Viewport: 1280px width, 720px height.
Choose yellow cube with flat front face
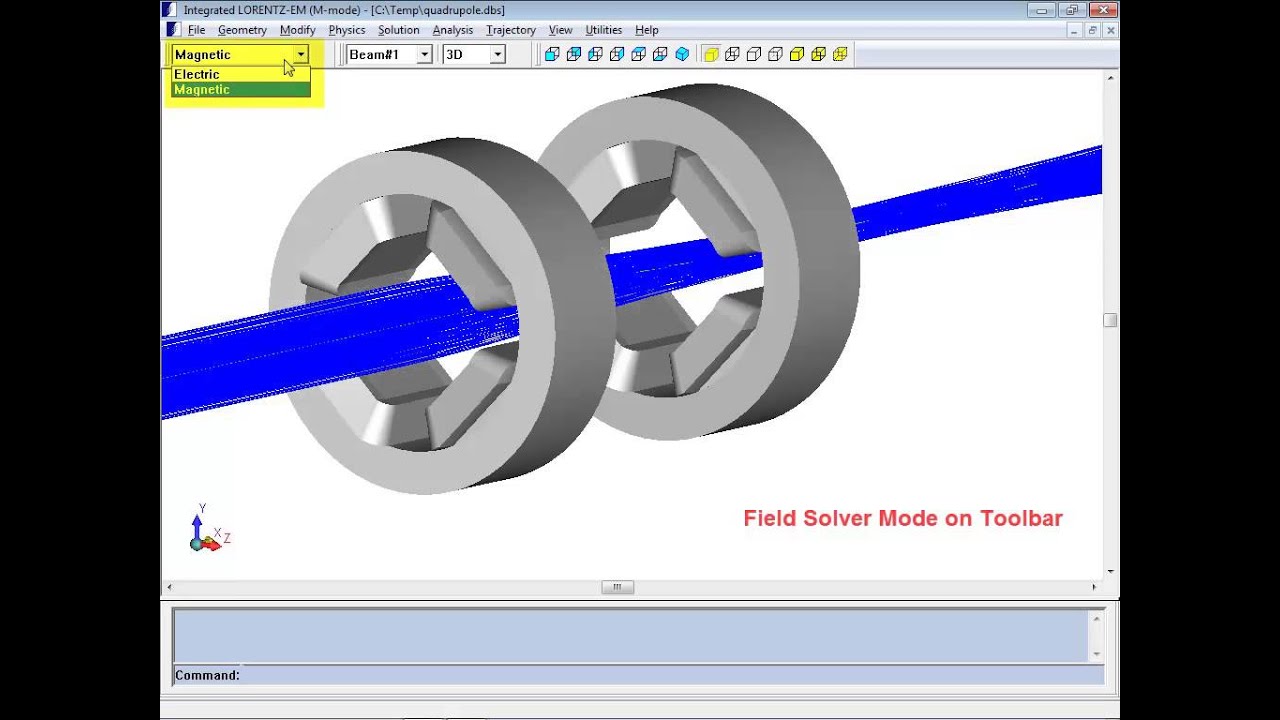797,54
